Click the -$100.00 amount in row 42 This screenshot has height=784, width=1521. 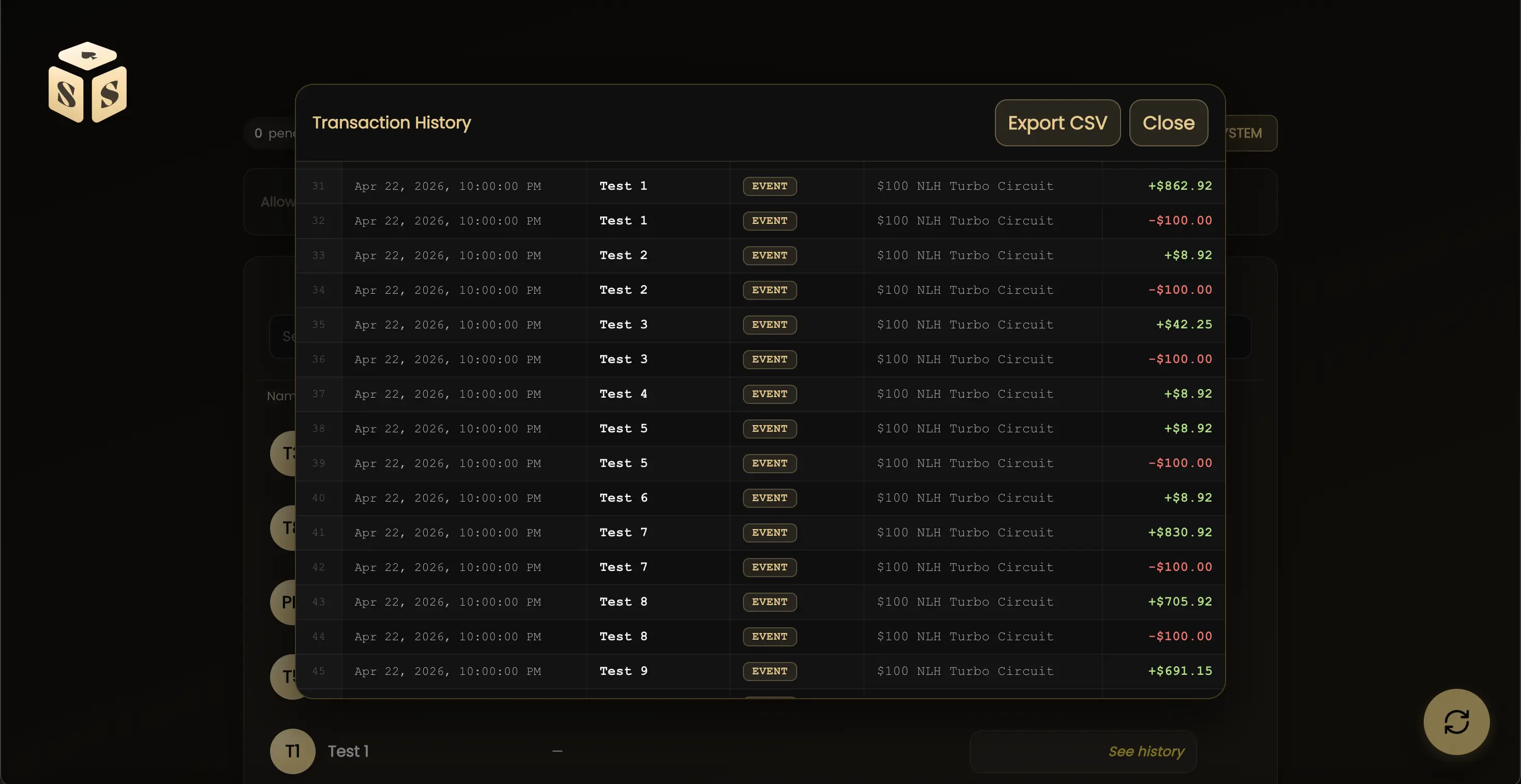pos(1180,567)
